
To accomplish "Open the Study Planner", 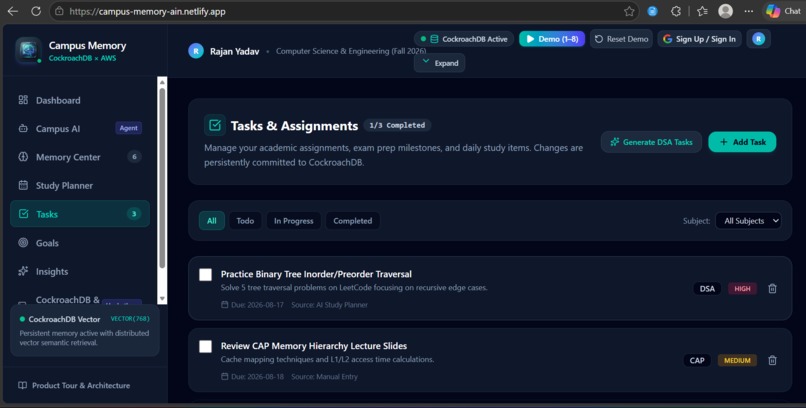I will point(80,186).
